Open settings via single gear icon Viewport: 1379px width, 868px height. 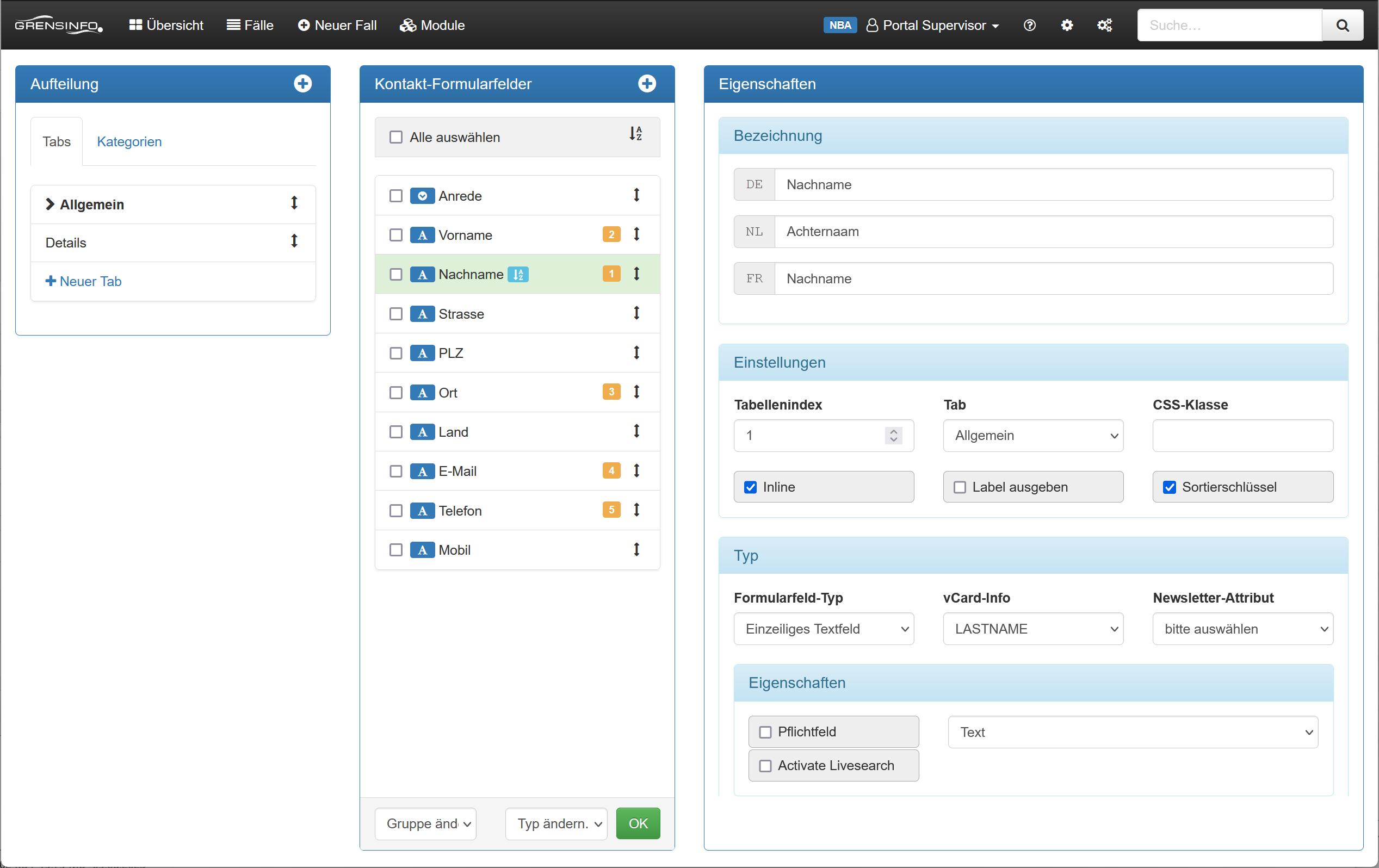1066,25
